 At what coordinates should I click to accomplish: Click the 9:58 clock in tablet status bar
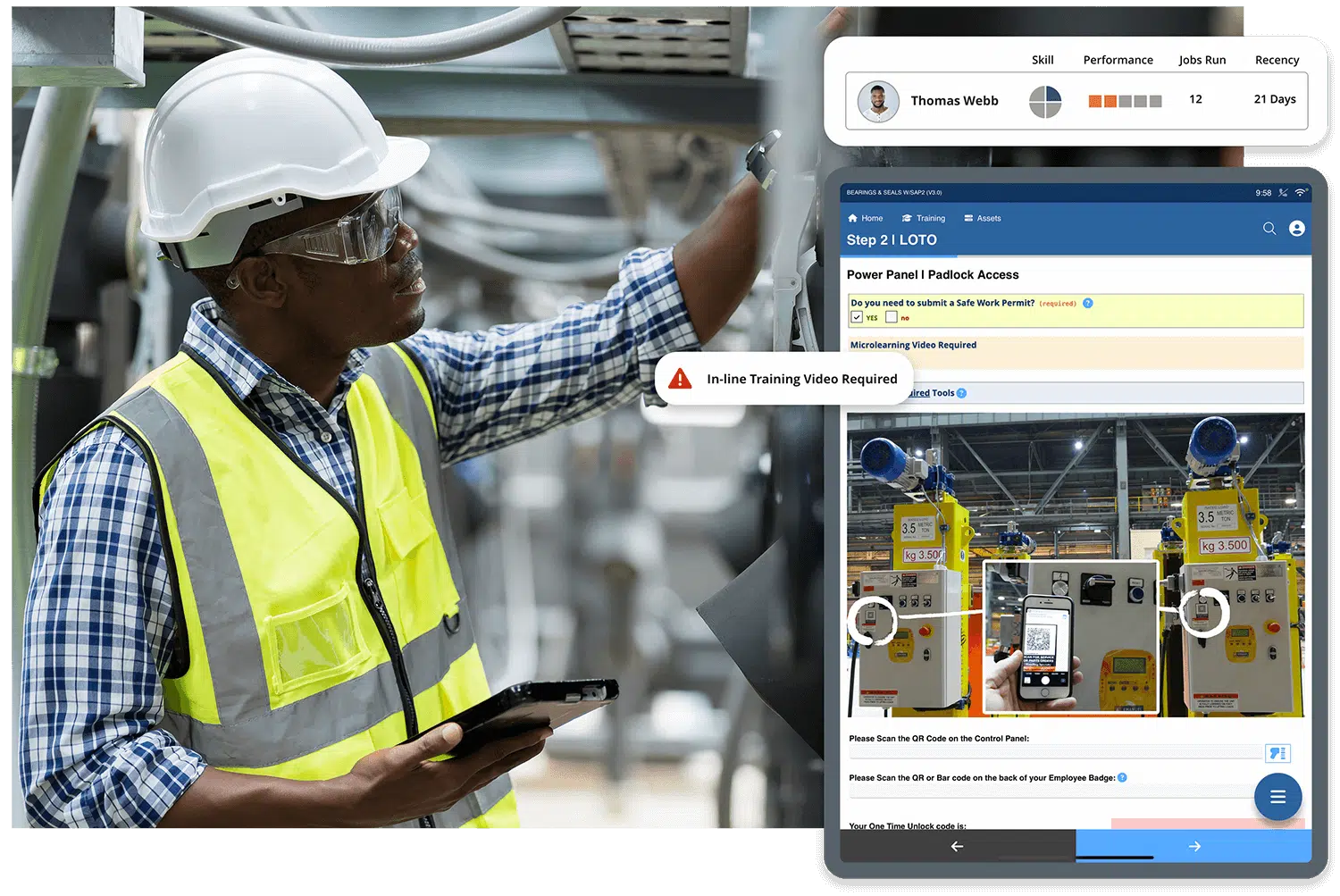(x=1263, y=193)
